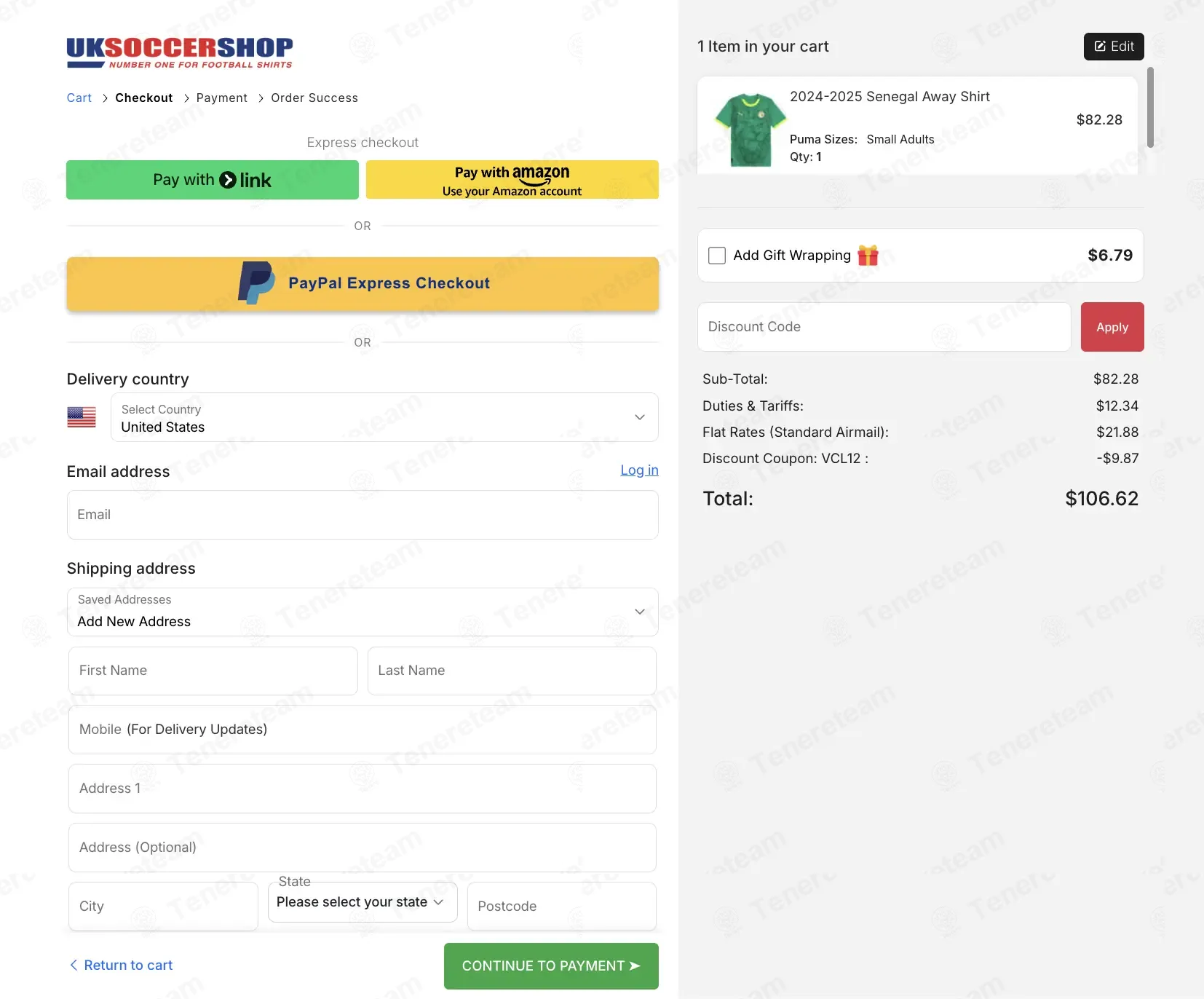The width and height of the screenshot is (1204, 999).
Task: Click the UKSoccerShop logo
Action: (180, 52)
